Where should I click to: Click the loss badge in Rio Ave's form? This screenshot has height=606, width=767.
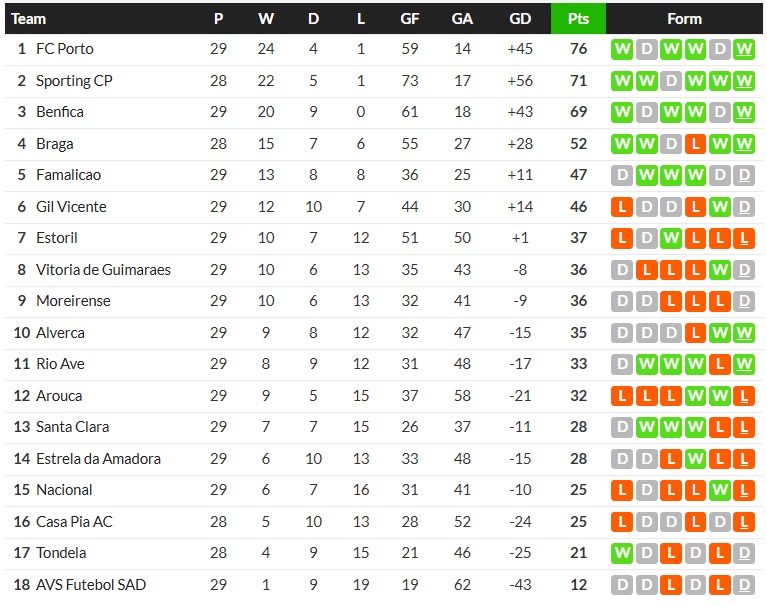(720, 364)
